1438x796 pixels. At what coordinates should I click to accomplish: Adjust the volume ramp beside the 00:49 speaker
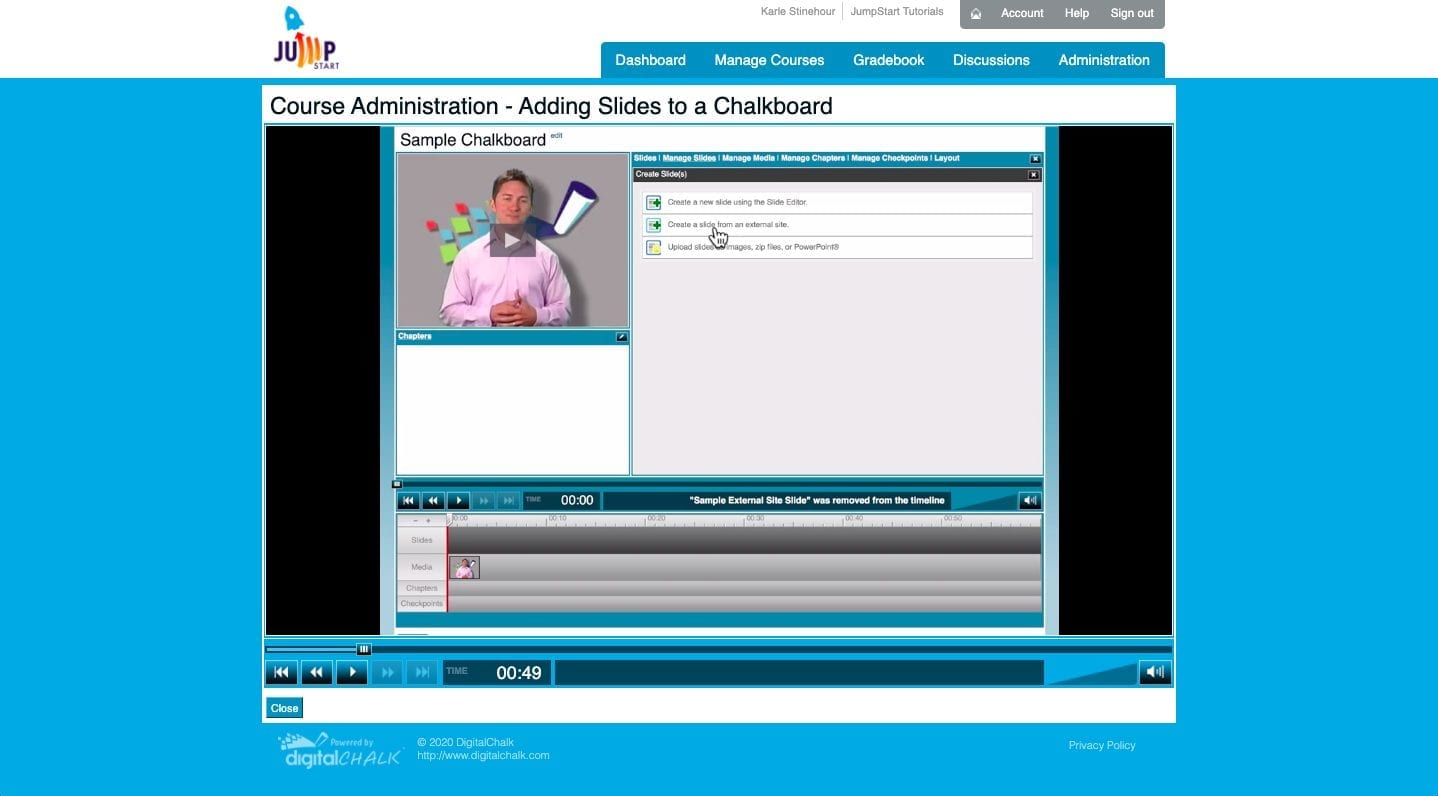click(1092, 673)
